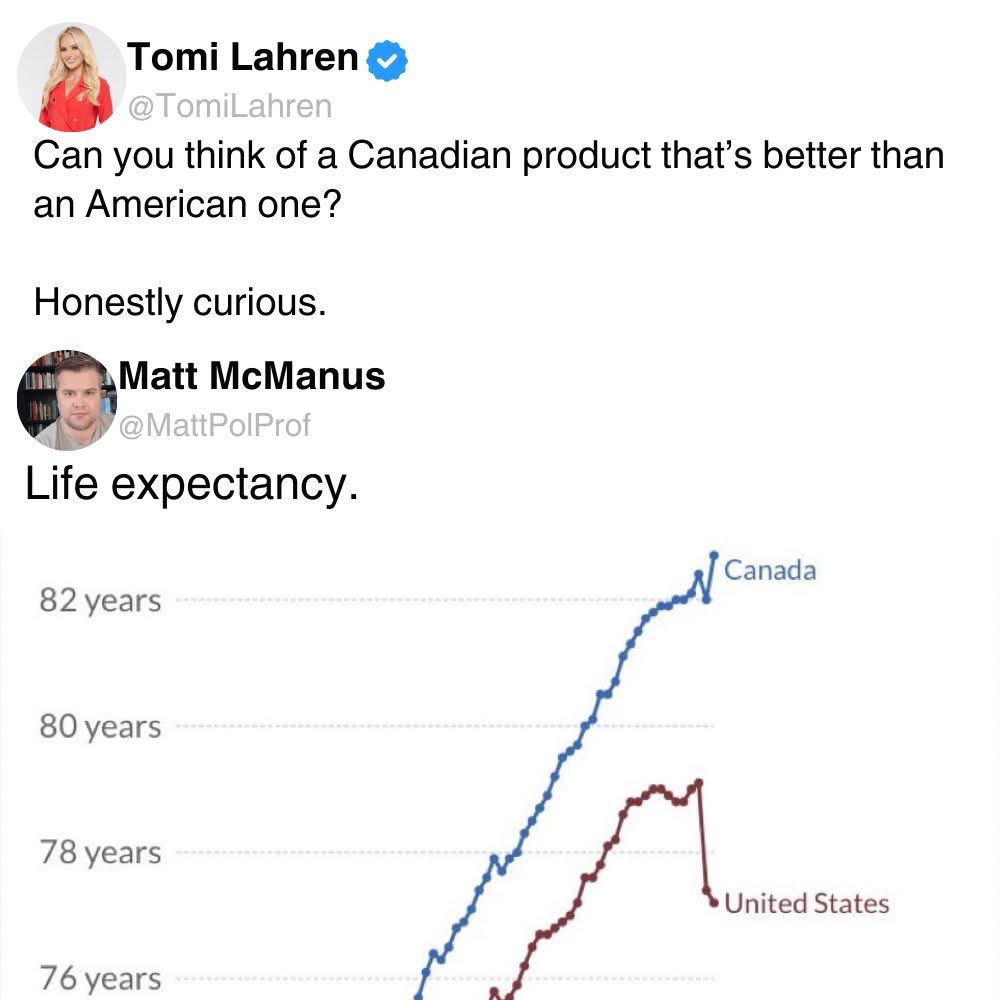Click the 76 years axis label
The height and width of the screenshot is (1000, 1000).
100,979
